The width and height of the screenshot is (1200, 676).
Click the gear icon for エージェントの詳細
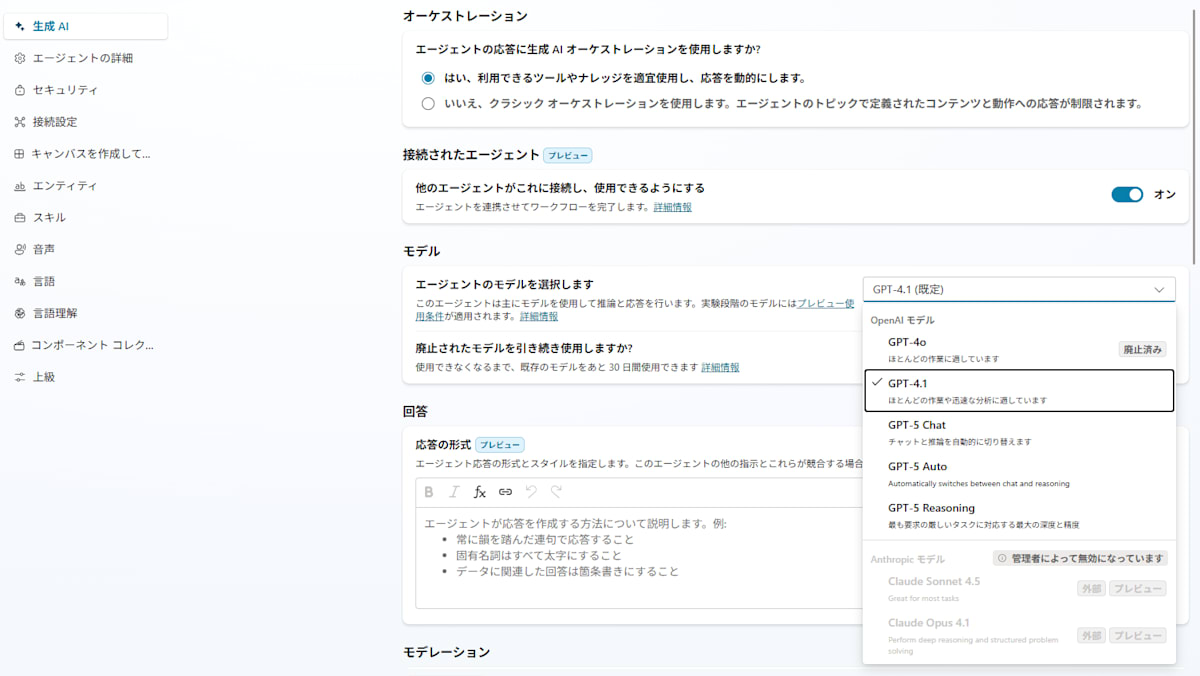[x=20, y=58]
